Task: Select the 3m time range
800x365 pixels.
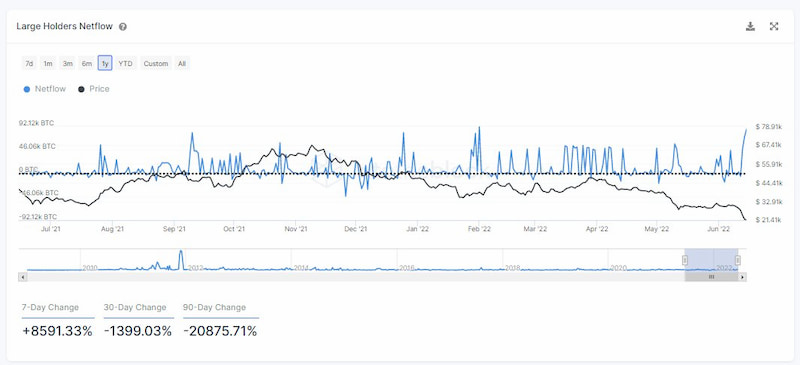Action: pyautogui.click(x=67, y=64)
